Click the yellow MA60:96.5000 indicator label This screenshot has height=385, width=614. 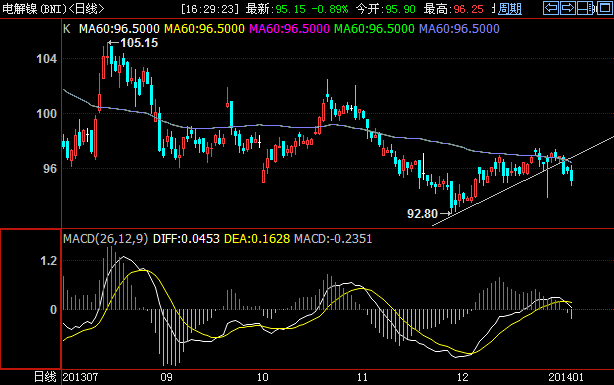204,29
